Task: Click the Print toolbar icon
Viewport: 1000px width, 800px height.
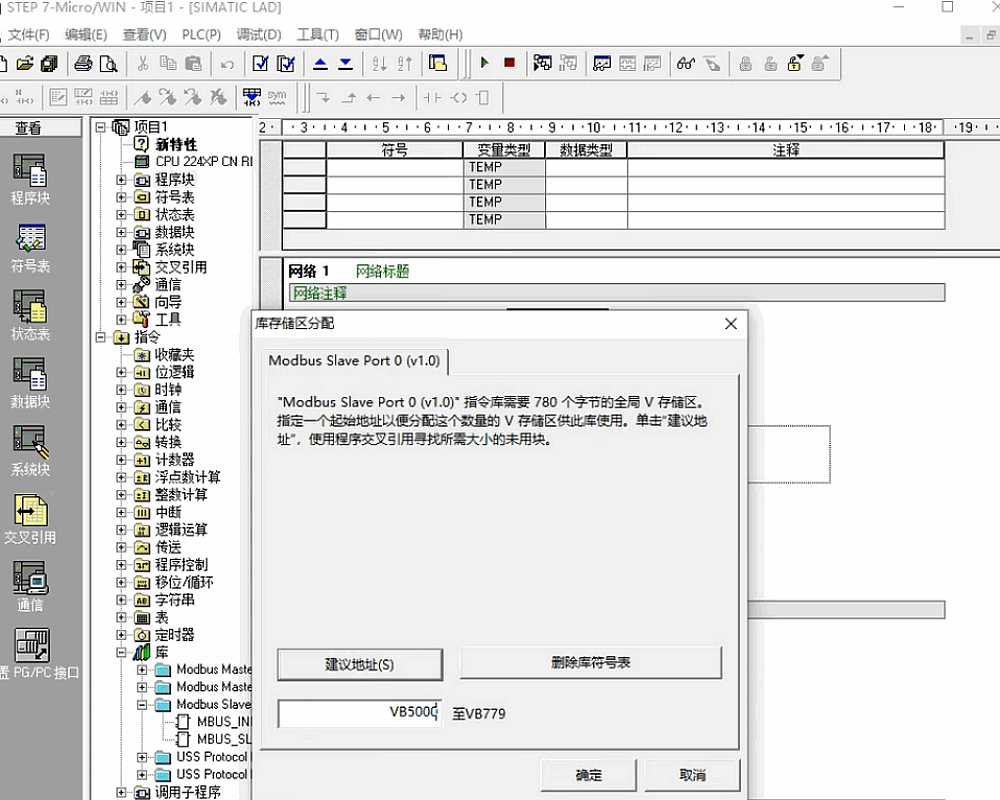Action: tap(83, 63)
